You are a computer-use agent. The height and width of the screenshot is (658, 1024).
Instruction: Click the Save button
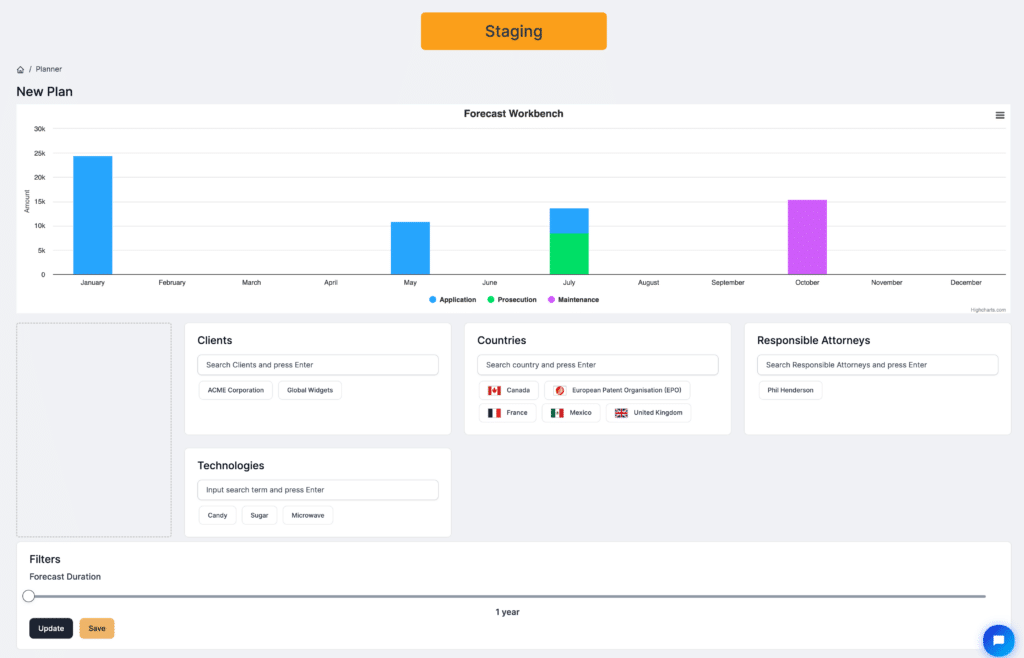(97, 628)
